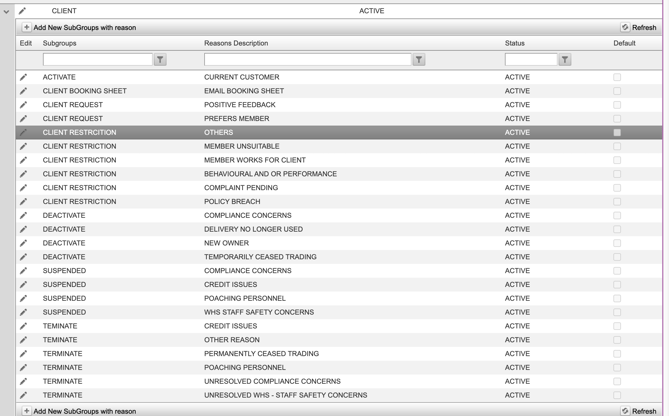The height and width of the screenshot is (416, 670).
Task: Edit TERMINATE POACHING PERSONNEL row
Action: [x=24, y=367]
